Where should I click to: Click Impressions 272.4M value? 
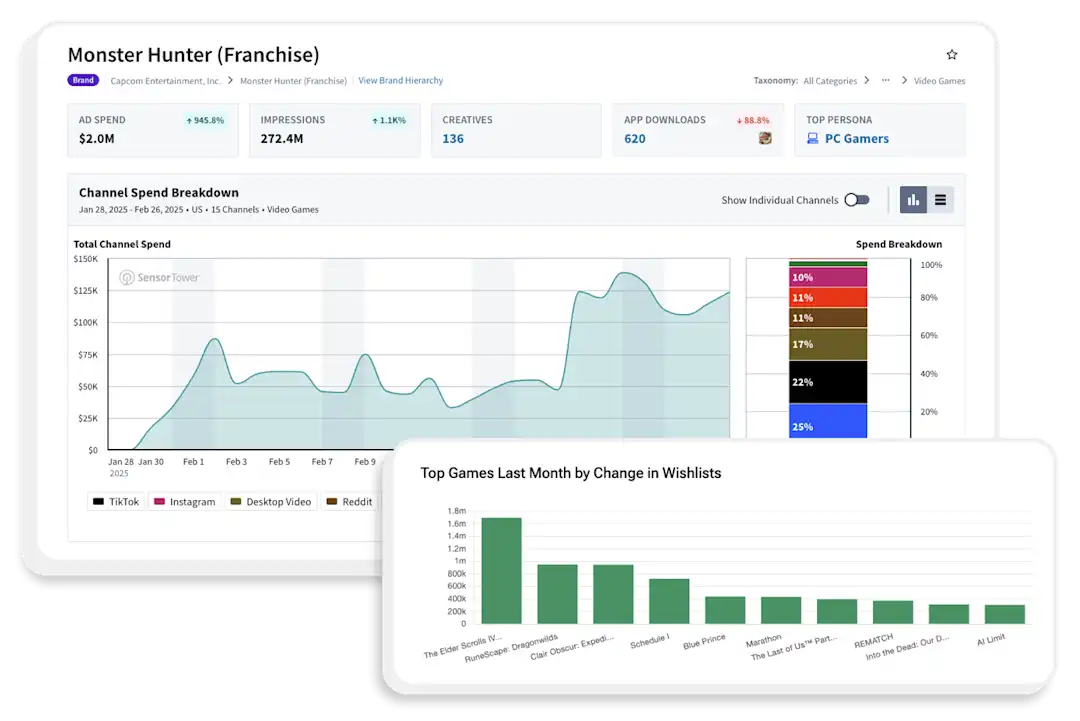pos(282,138)
